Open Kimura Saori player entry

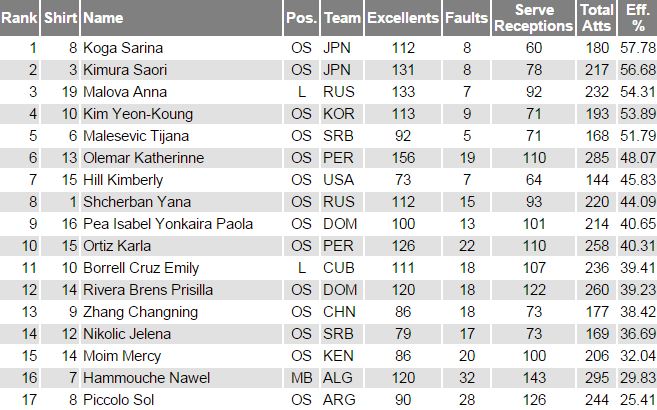125,70
